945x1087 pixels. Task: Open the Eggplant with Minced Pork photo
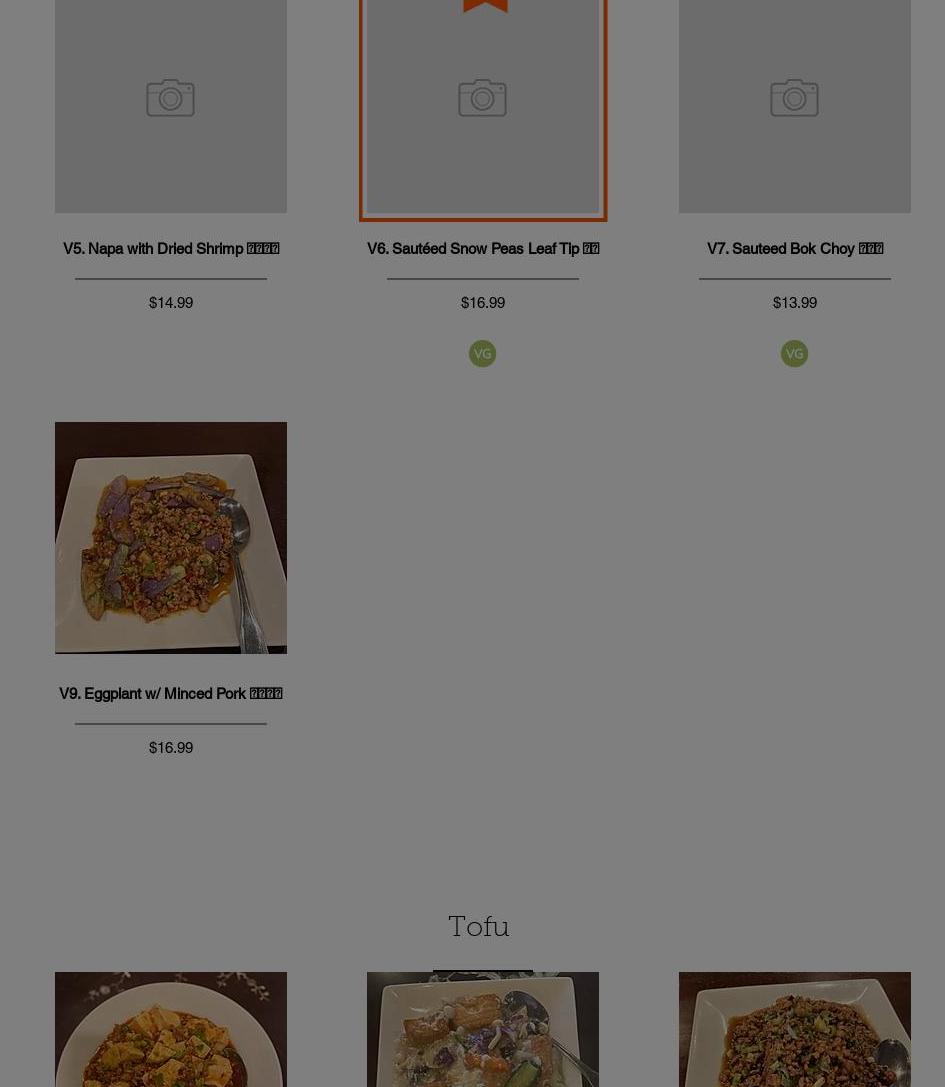pos(171,538)
